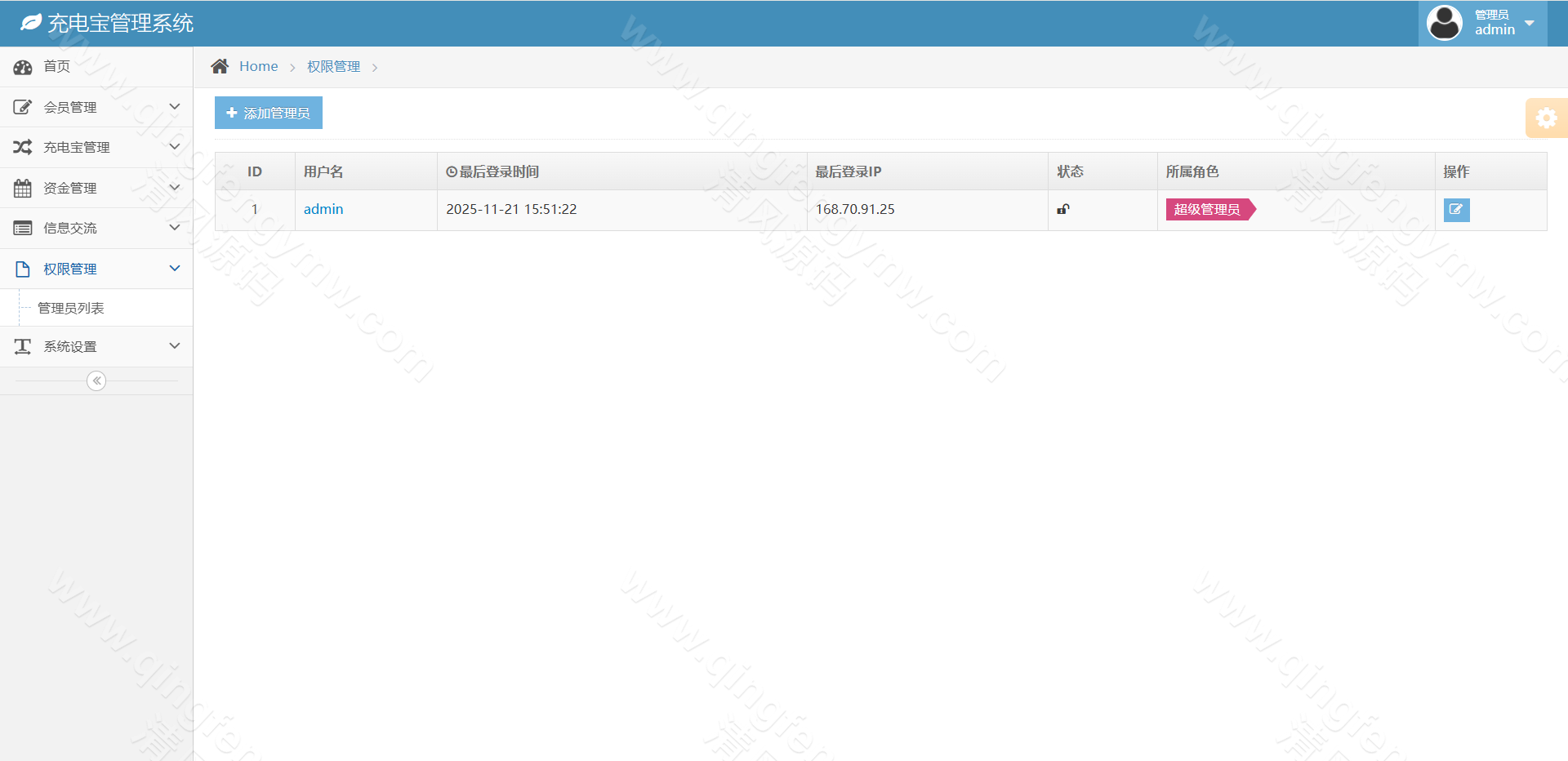Collapse the sidebar using the double-arrow toggle
Viewport: 1568px width, 761px height.
(96, 380)
